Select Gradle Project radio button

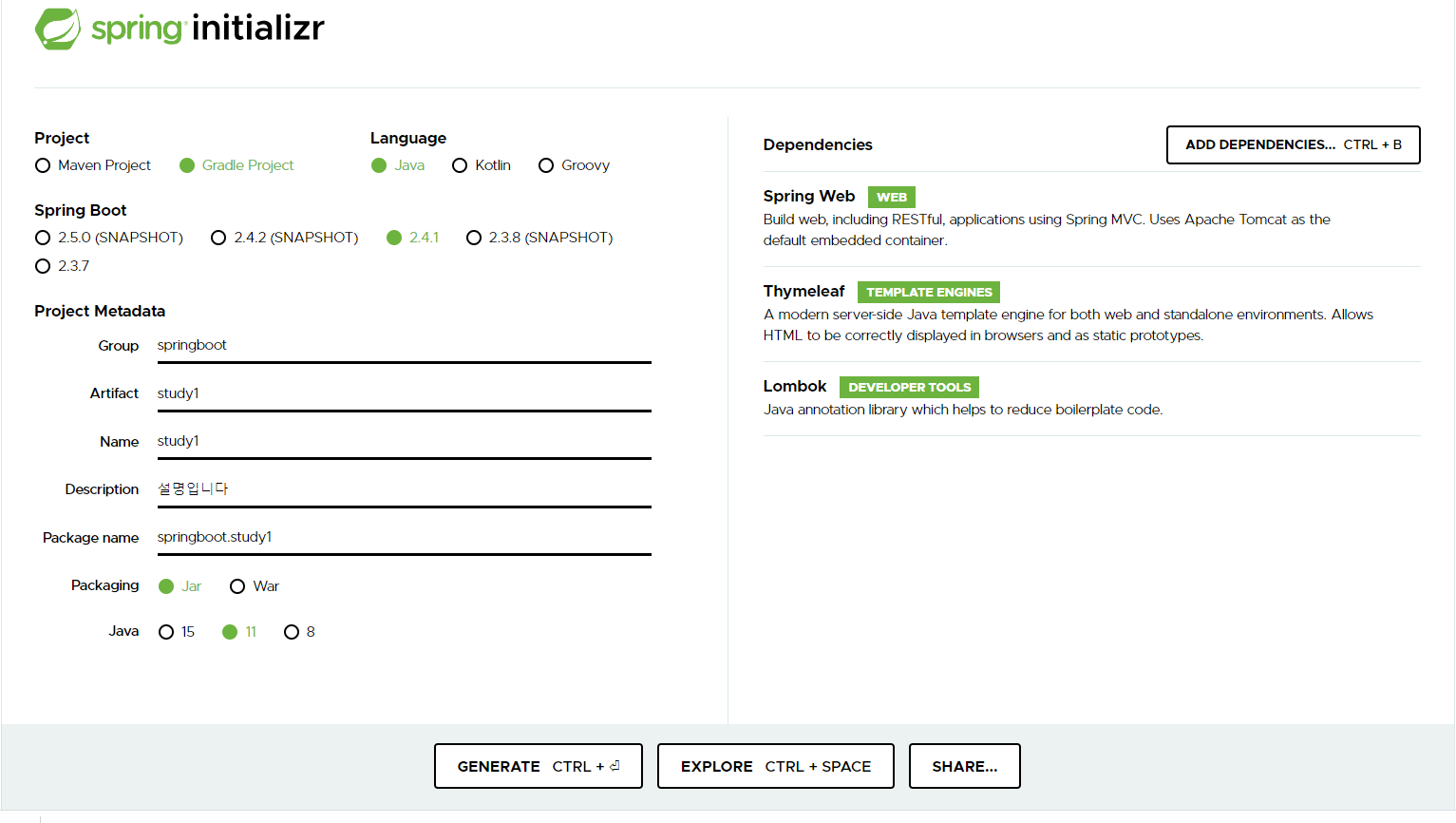point(236,165)
